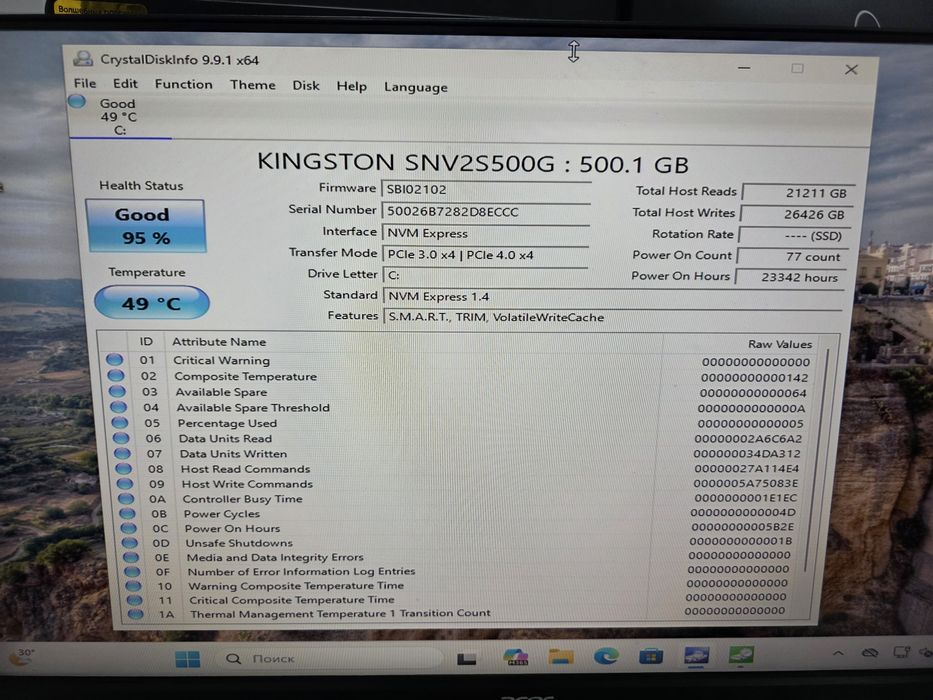Click the KINGSTON SNV2S500G model title
933x700 pixels.
(473, 163)
